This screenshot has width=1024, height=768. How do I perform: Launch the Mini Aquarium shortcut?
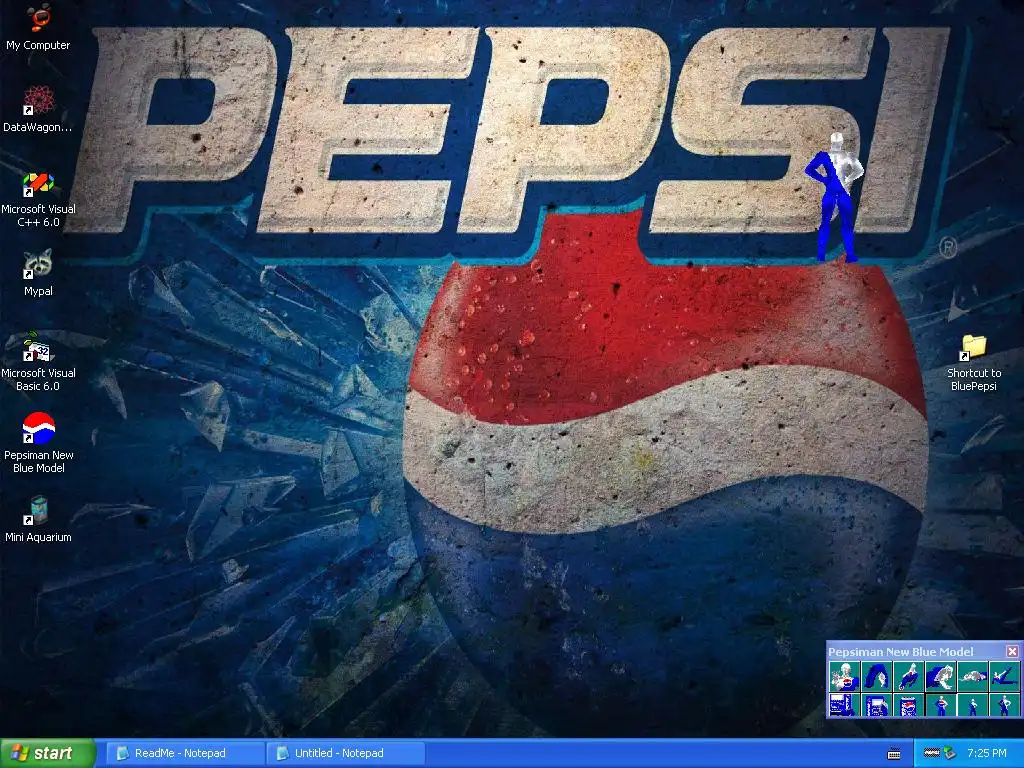[x=39, y=520]
